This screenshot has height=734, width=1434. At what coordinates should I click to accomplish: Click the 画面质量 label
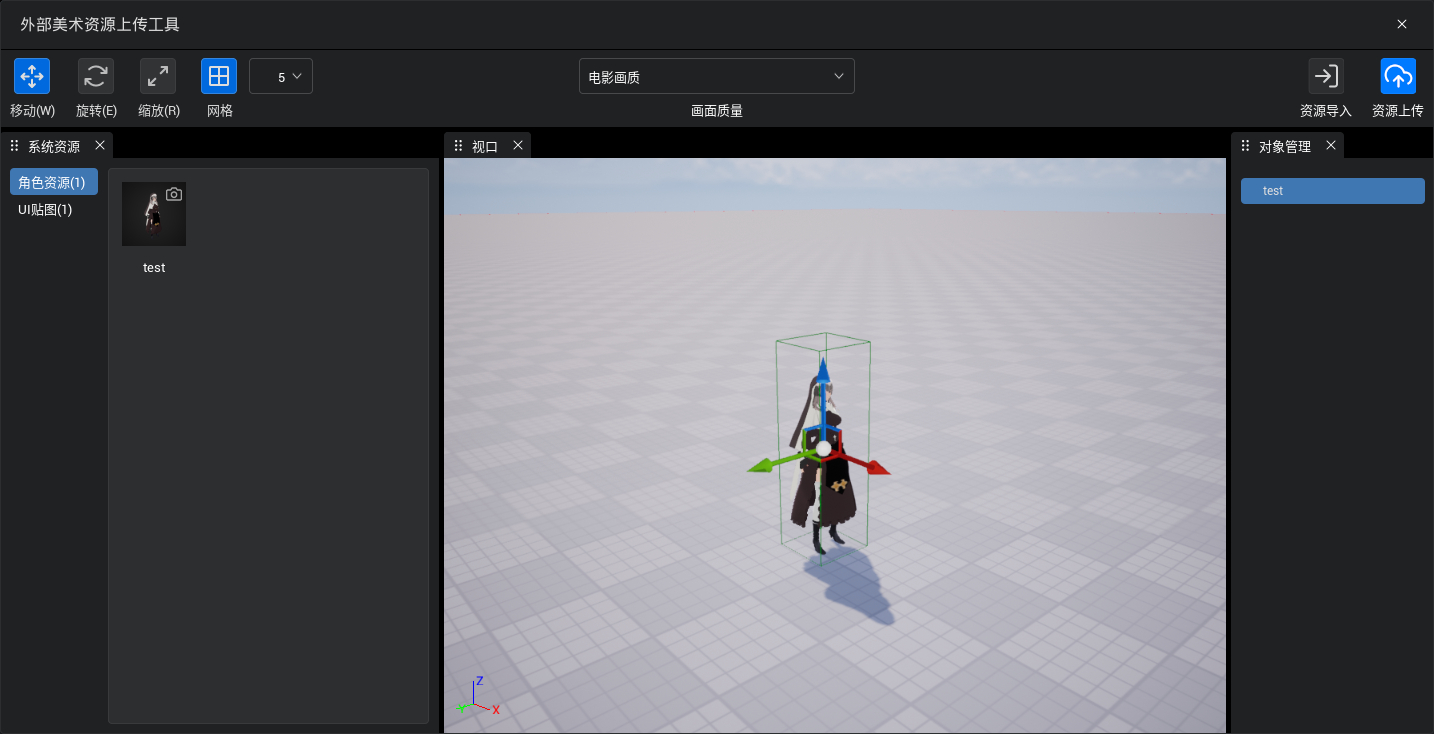[717, 111]
